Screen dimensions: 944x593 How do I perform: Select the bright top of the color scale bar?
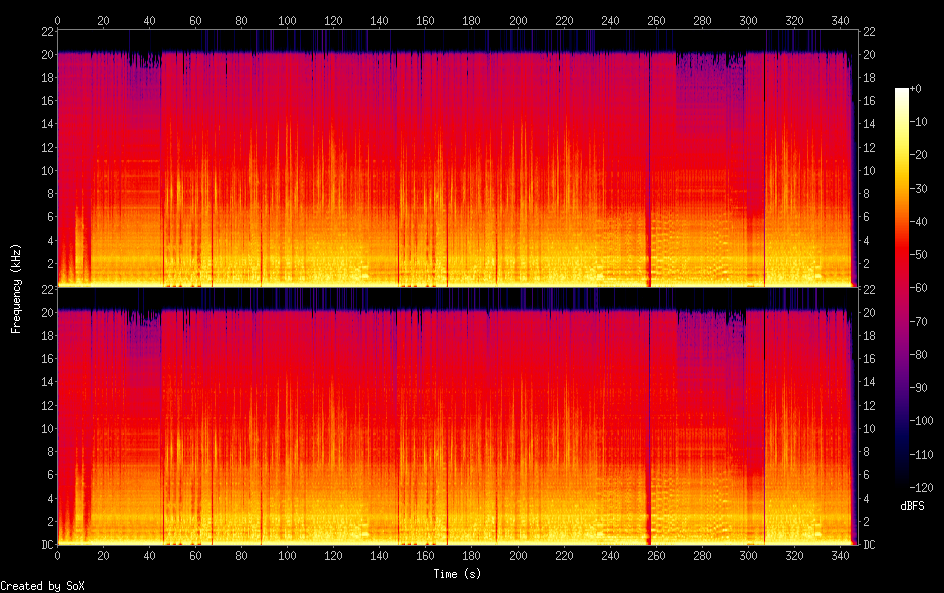coord(902,93)
